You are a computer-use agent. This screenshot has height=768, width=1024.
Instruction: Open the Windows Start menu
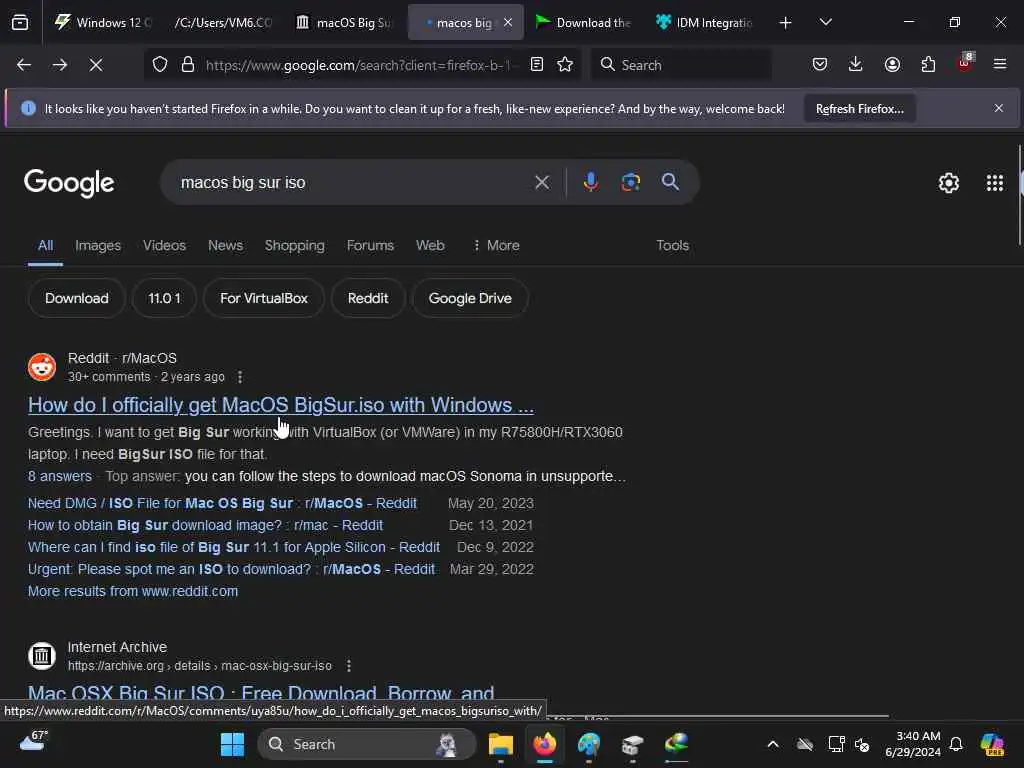(x=232, y=744)
